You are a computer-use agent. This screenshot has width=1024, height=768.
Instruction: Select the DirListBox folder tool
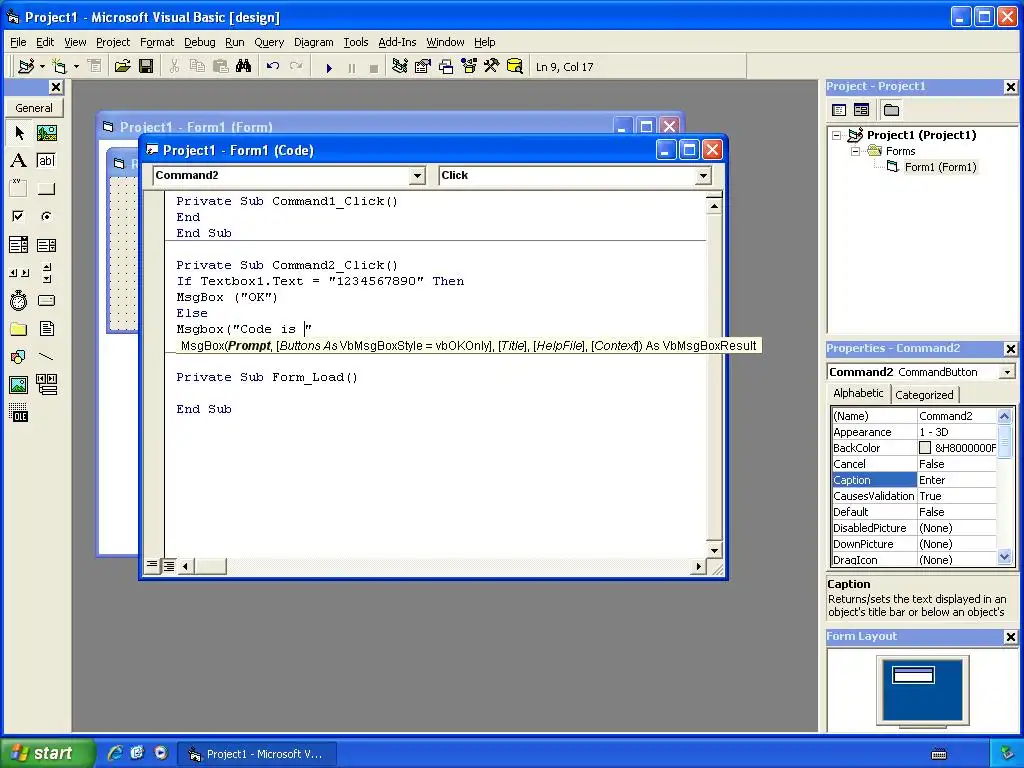[19, 328]
